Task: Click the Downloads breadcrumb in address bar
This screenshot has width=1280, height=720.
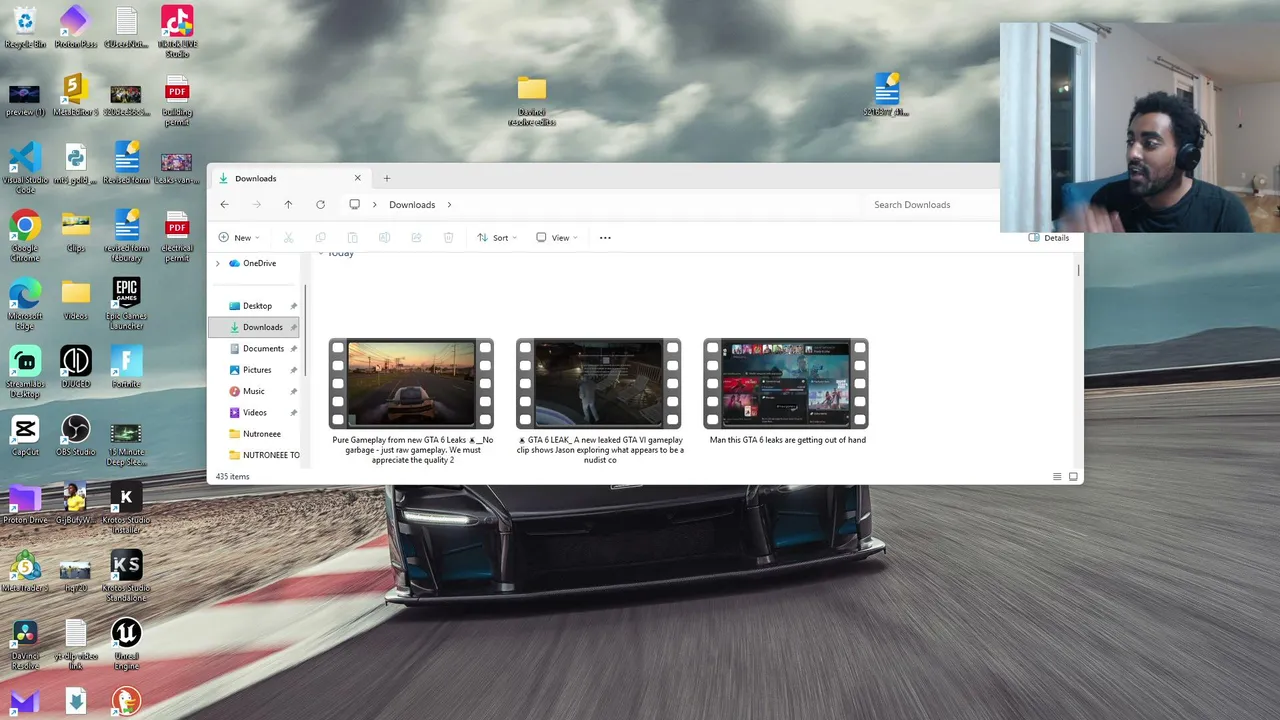Action: (412, 205)
